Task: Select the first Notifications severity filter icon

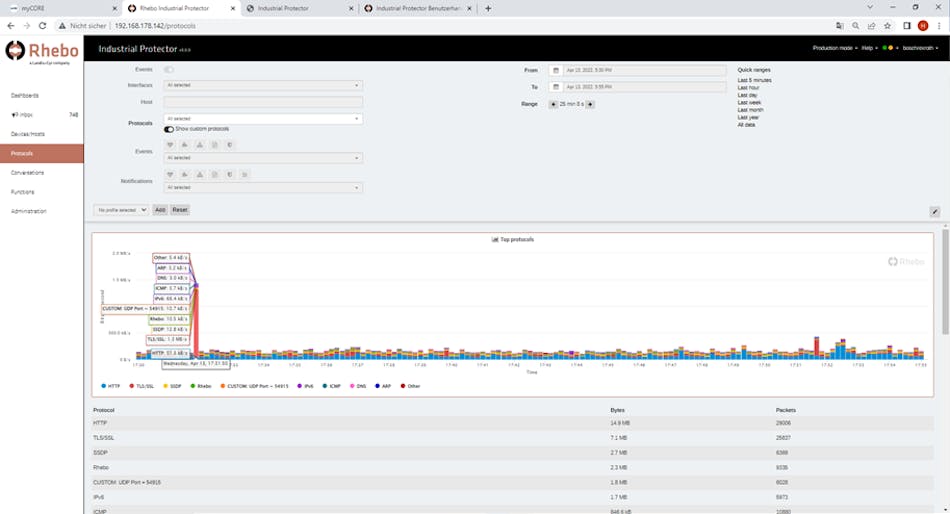Action: (x=170, y=175)
